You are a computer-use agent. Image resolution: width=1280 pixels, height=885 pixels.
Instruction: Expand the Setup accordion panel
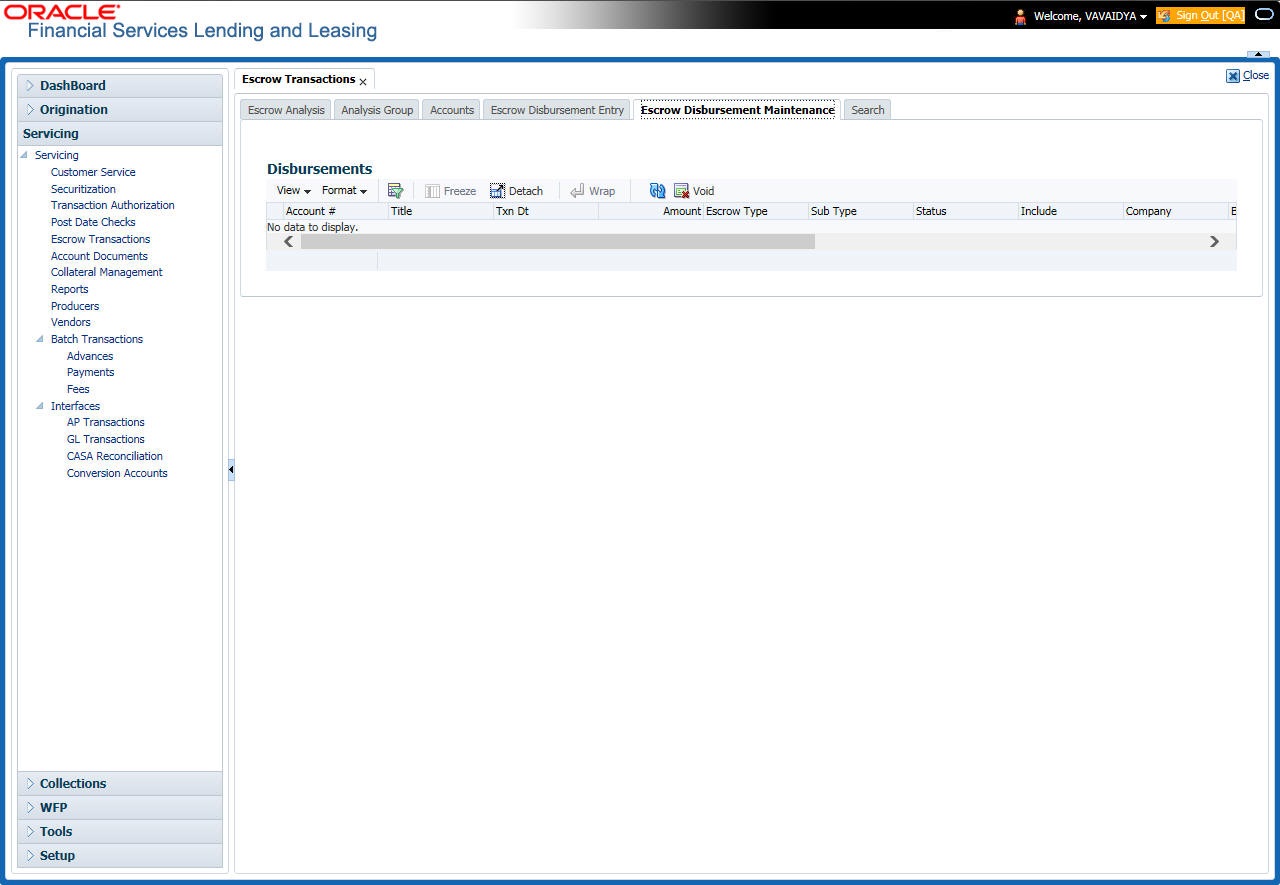(x=120, y=856)
